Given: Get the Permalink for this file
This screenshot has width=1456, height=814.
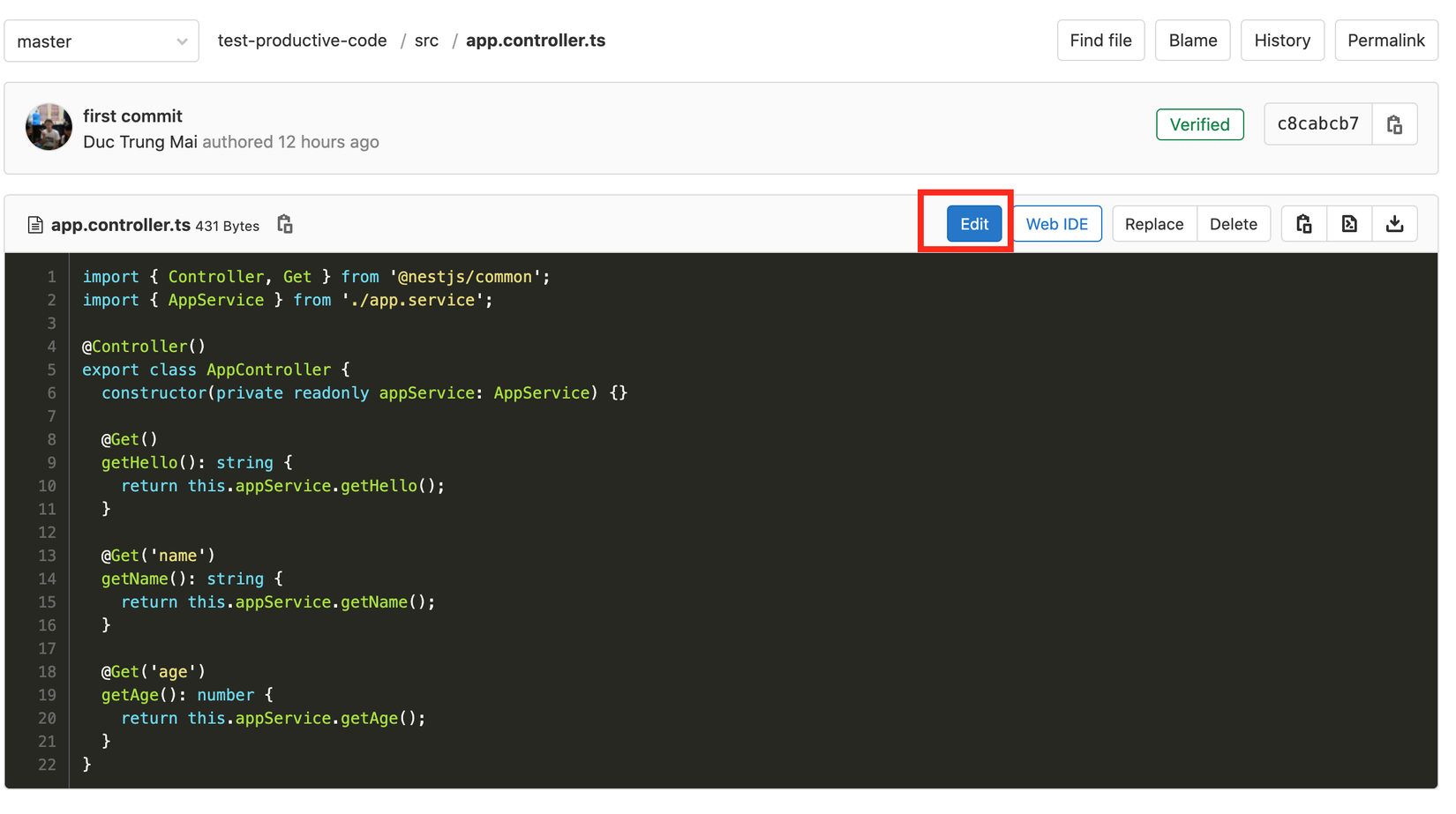Looking at the screenshot, I should click(x=1385, y=41).
